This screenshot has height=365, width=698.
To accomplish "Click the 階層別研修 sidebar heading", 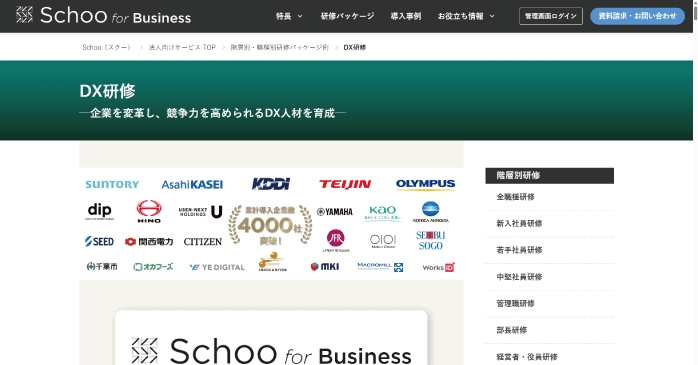I will point(549,175).
